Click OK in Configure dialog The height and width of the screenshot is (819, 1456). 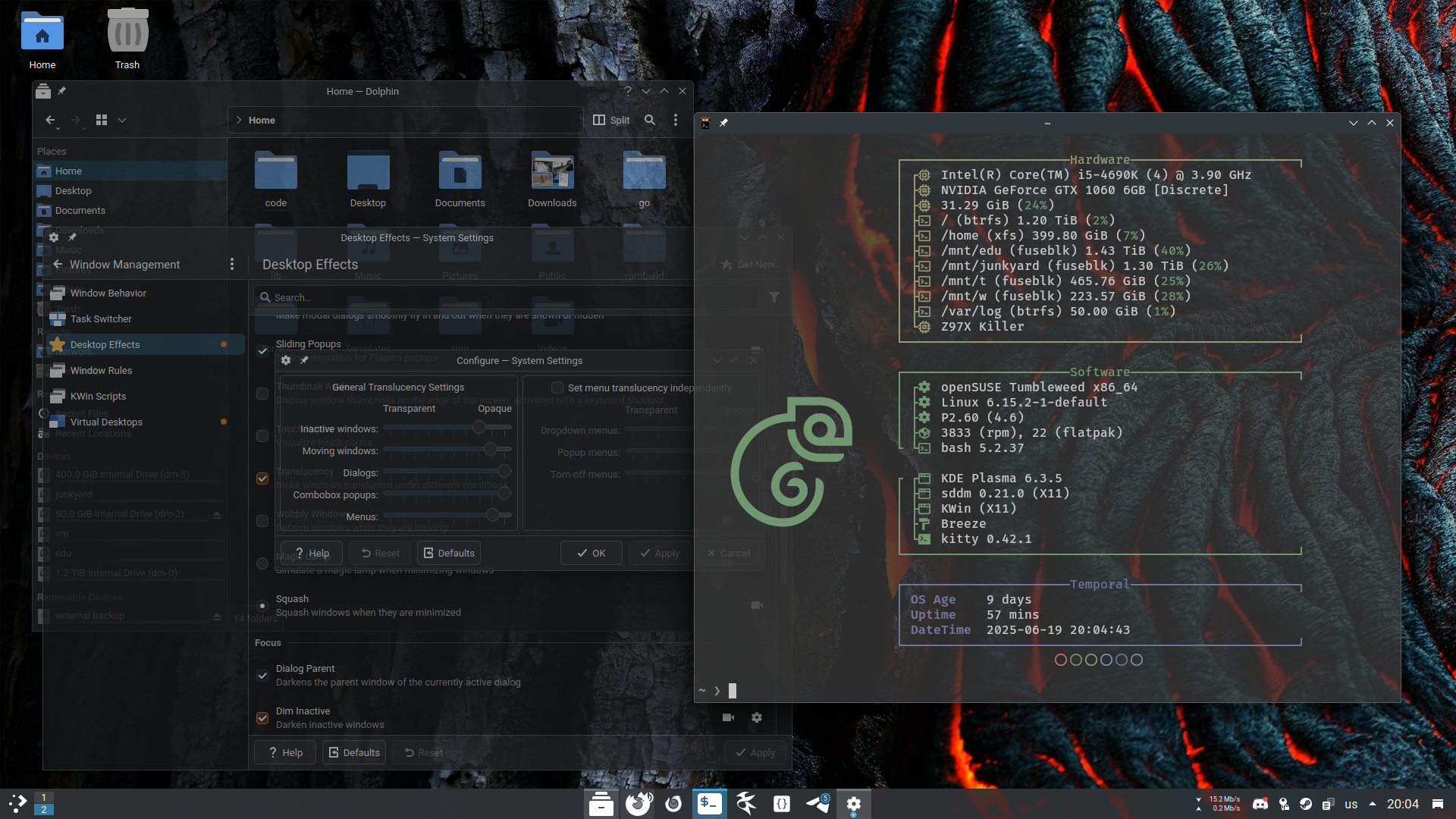coord(591,553)
